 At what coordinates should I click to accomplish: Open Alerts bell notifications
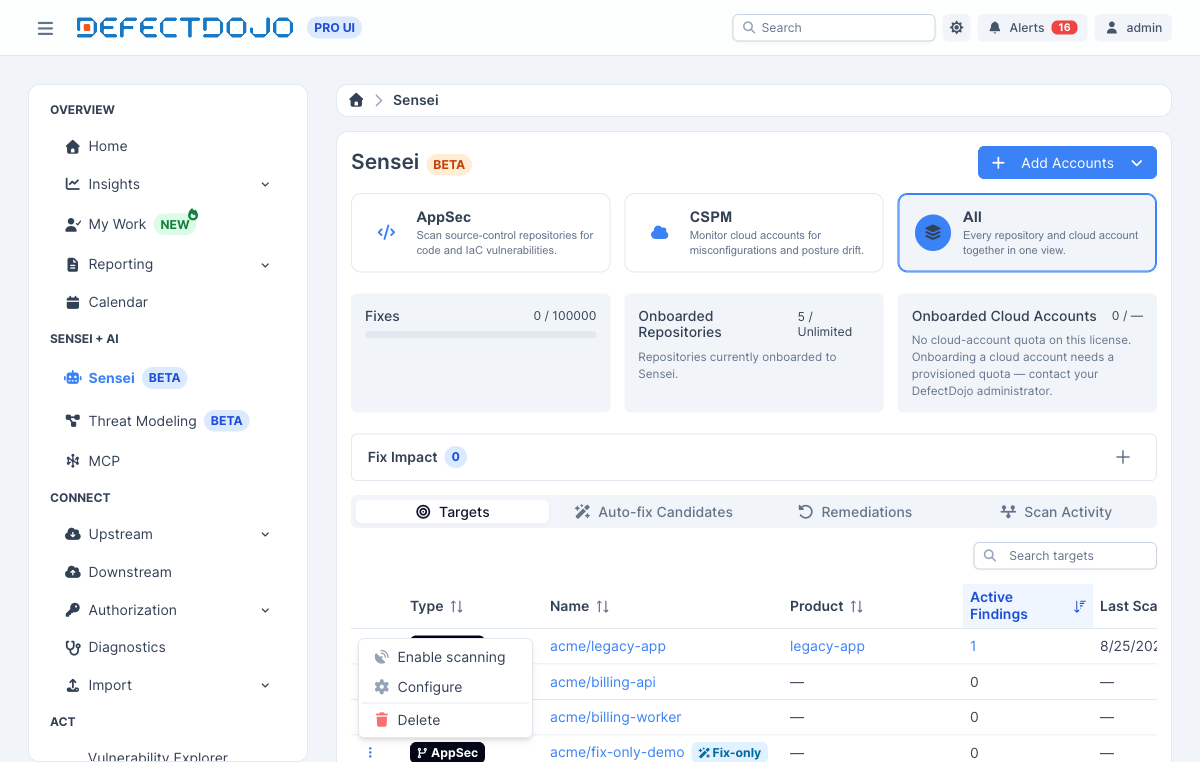click(1033, 28)
